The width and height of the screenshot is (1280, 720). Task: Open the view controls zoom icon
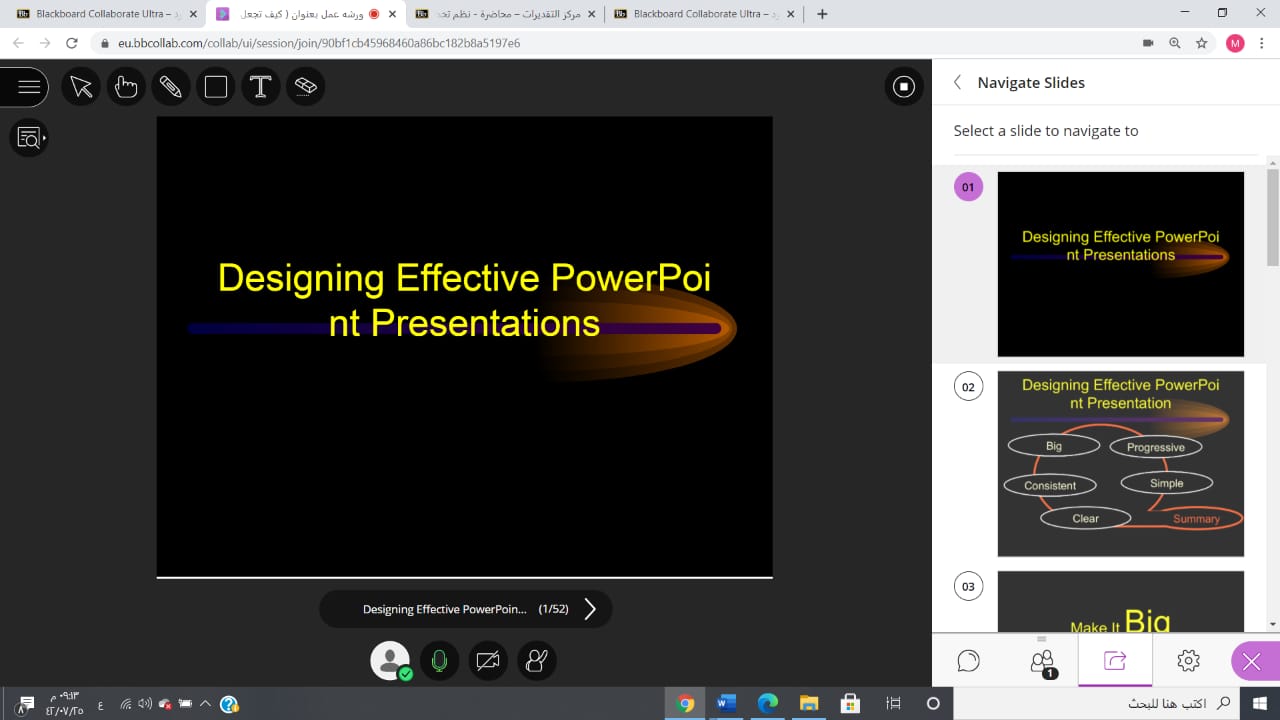[x=29, y=138]
